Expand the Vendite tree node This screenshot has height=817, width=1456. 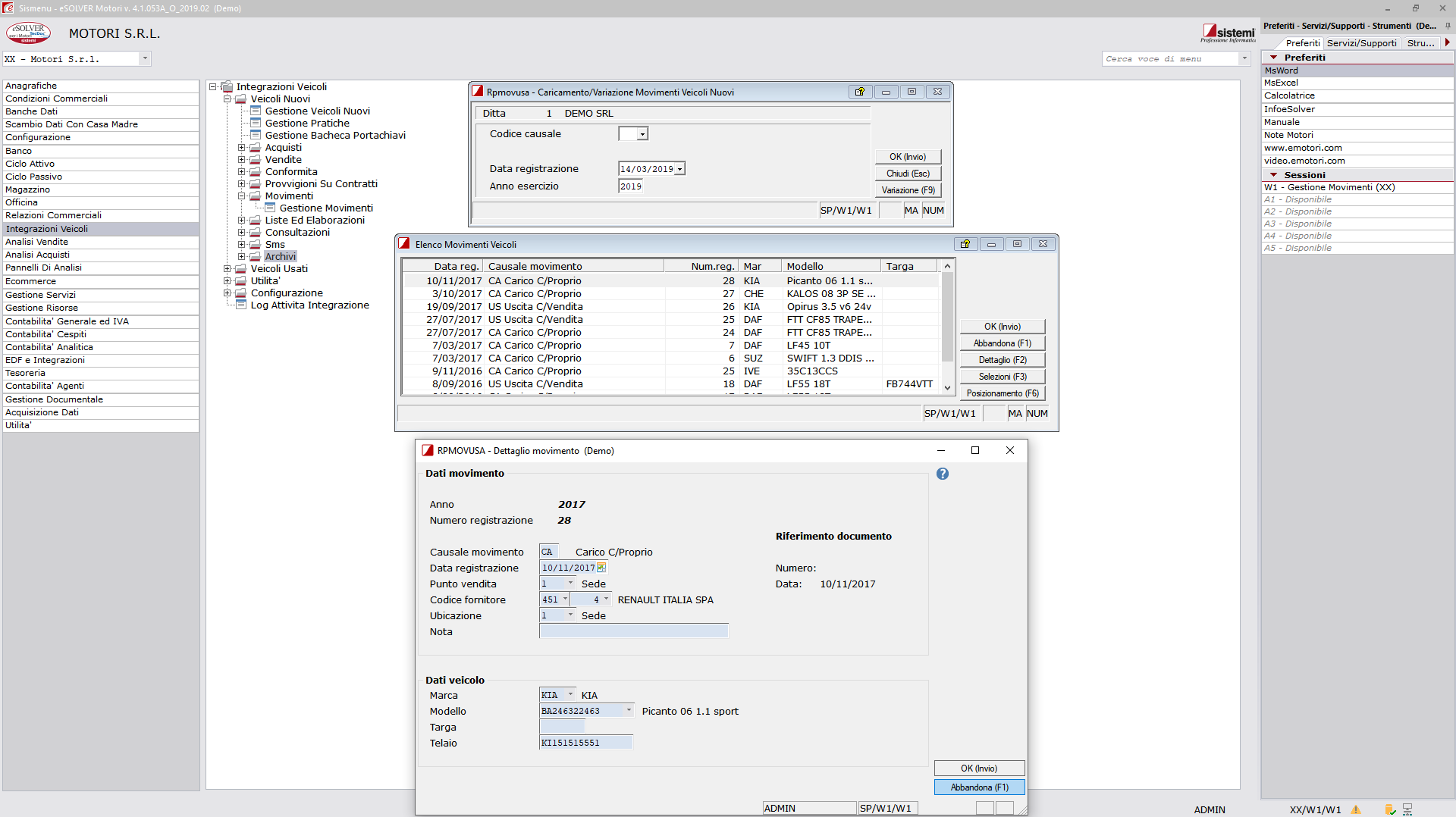pos(241,159)
